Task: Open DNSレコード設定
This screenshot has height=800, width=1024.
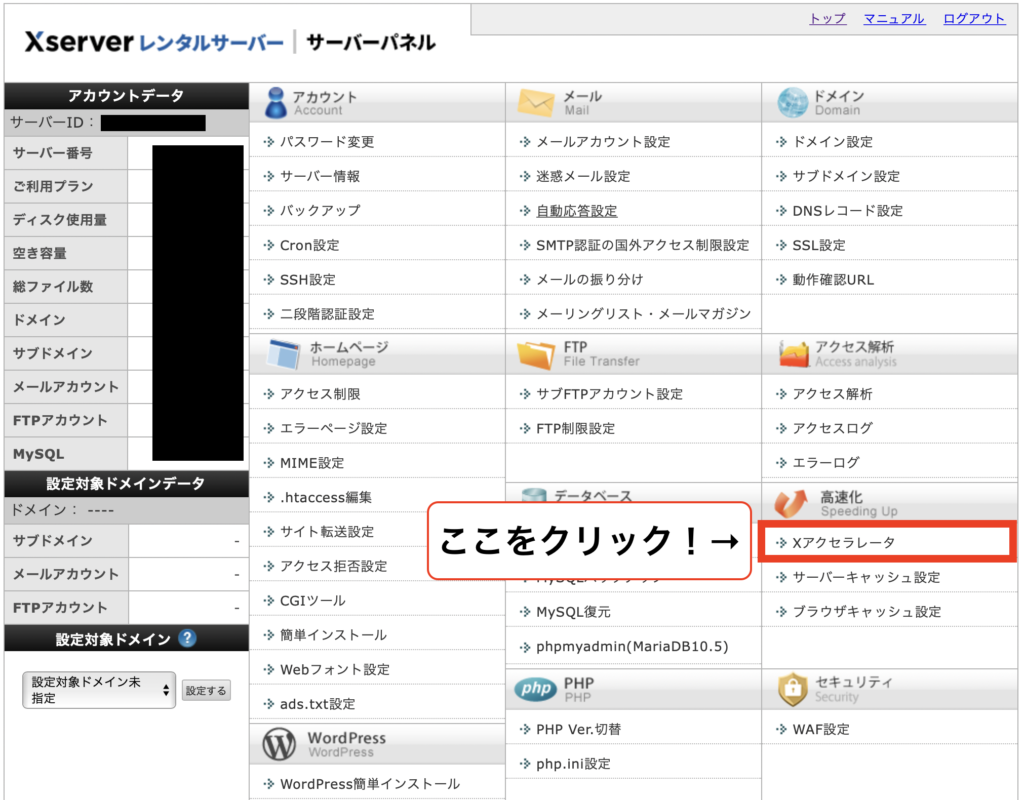Action: coord(848,211)
